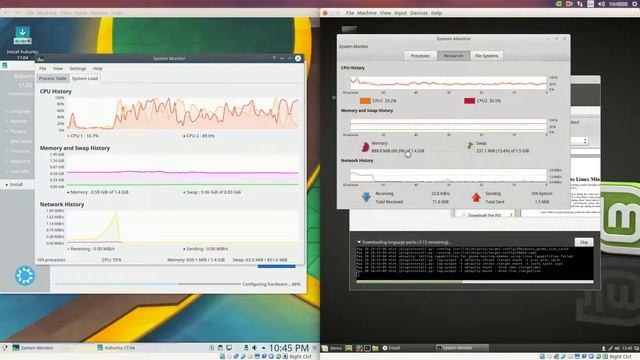Click Right Ctrl host key indicator, Mint VM
Screen dimensions: 640x360
click(x=620, y=356)
